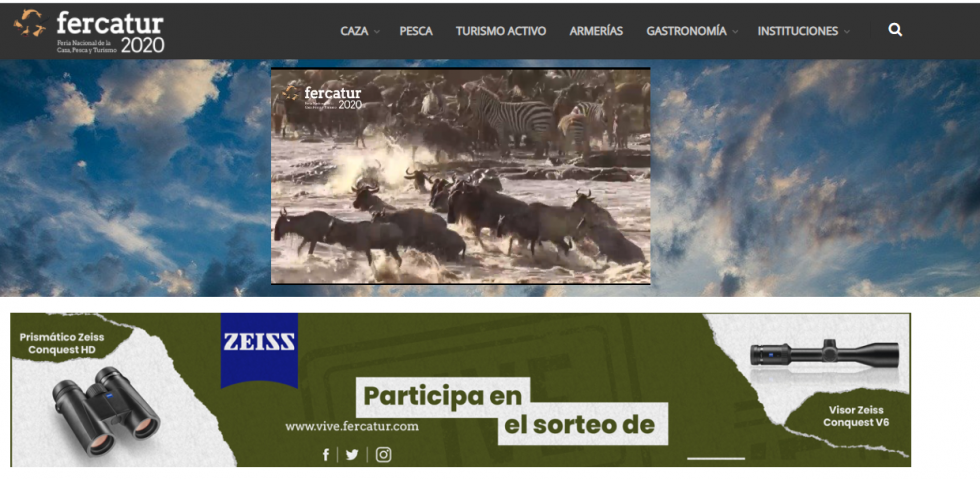Go to the PESCA menu item

416,31
